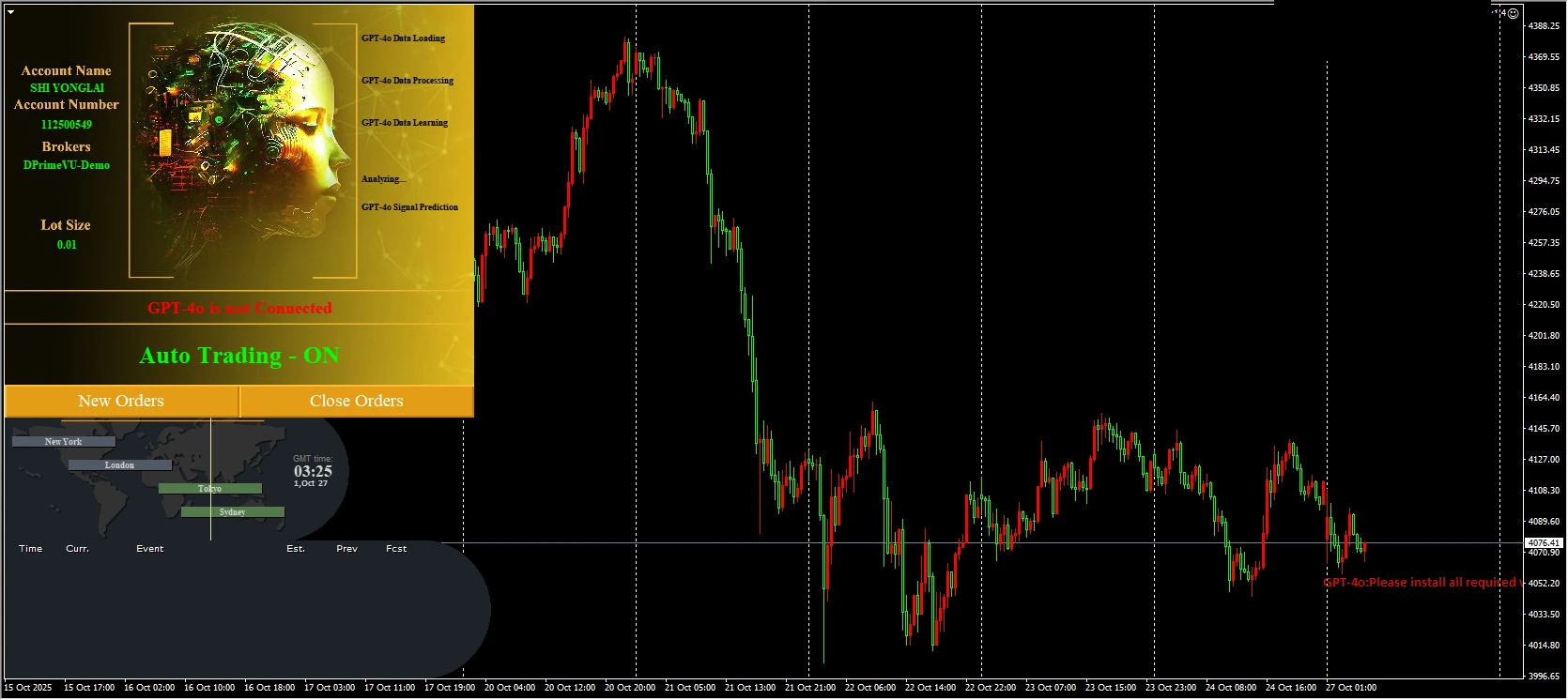The height and width of the screenshot is (700, 1568).
Task: Select the lot size value 0.01
Action: click(x=67, y=245)
